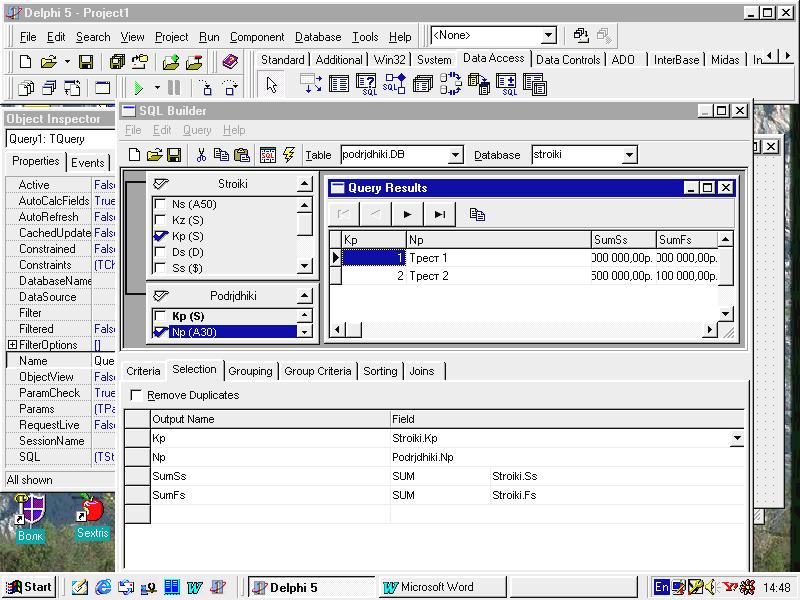Open the <None> desktop dropdown

pos(548,36)
